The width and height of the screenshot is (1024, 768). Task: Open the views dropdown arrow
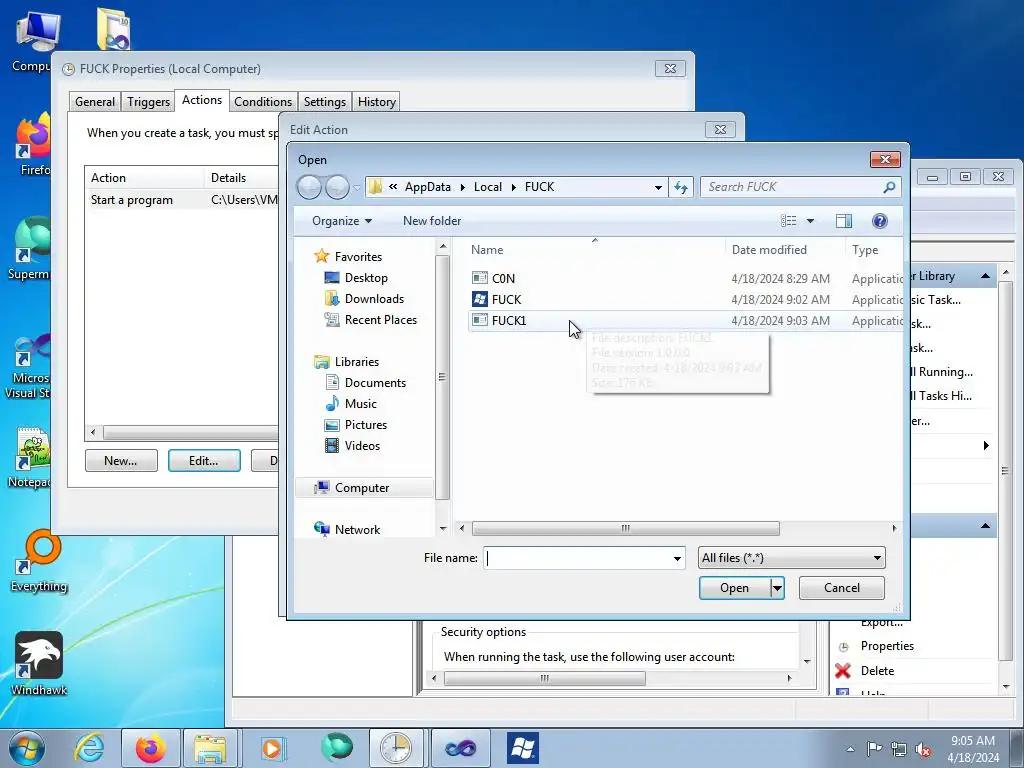(810, 221)
